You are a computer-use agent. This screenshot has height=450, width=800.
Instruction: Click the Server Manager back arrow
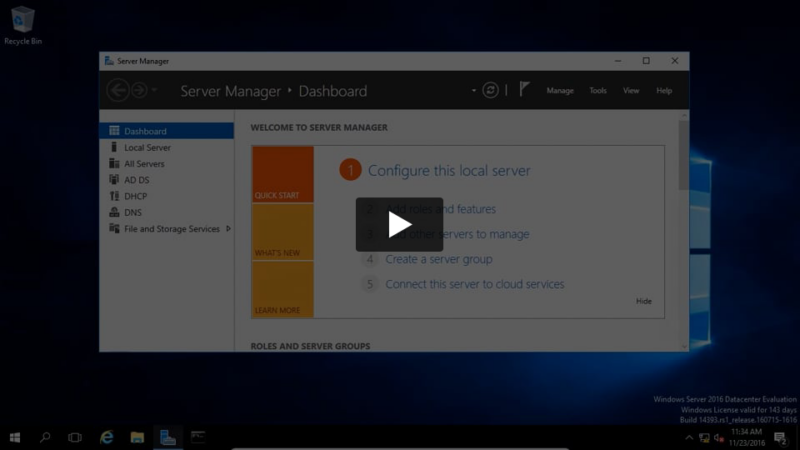[x=118, y=91]
